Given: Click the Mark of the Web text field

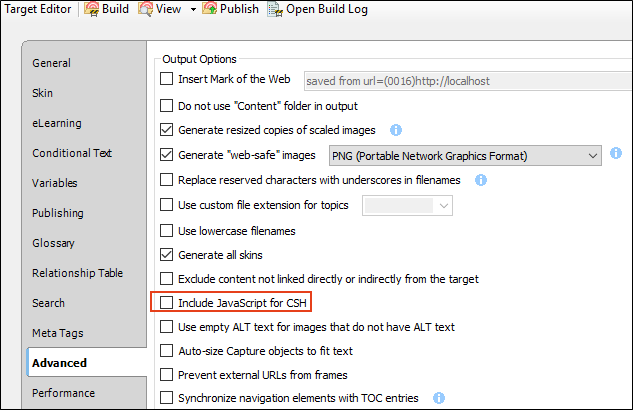Looking at the screenshot, I should click(x=468, y=81).
